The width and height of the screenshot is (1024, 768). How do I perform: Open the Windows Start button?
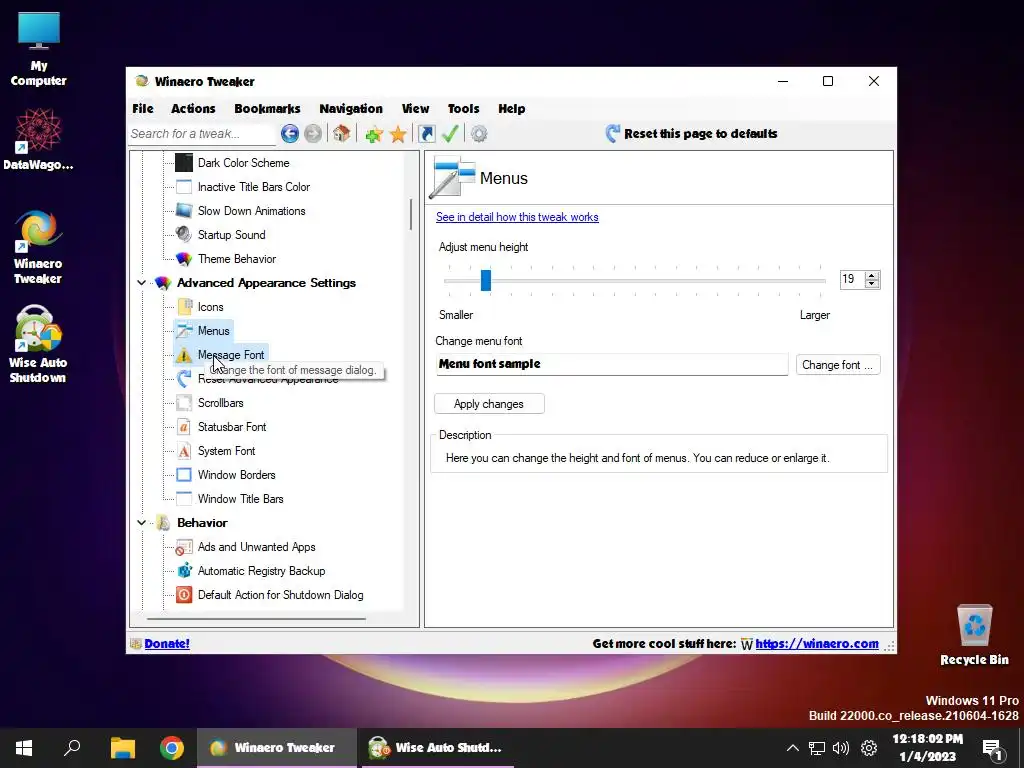tap(24, 748)
